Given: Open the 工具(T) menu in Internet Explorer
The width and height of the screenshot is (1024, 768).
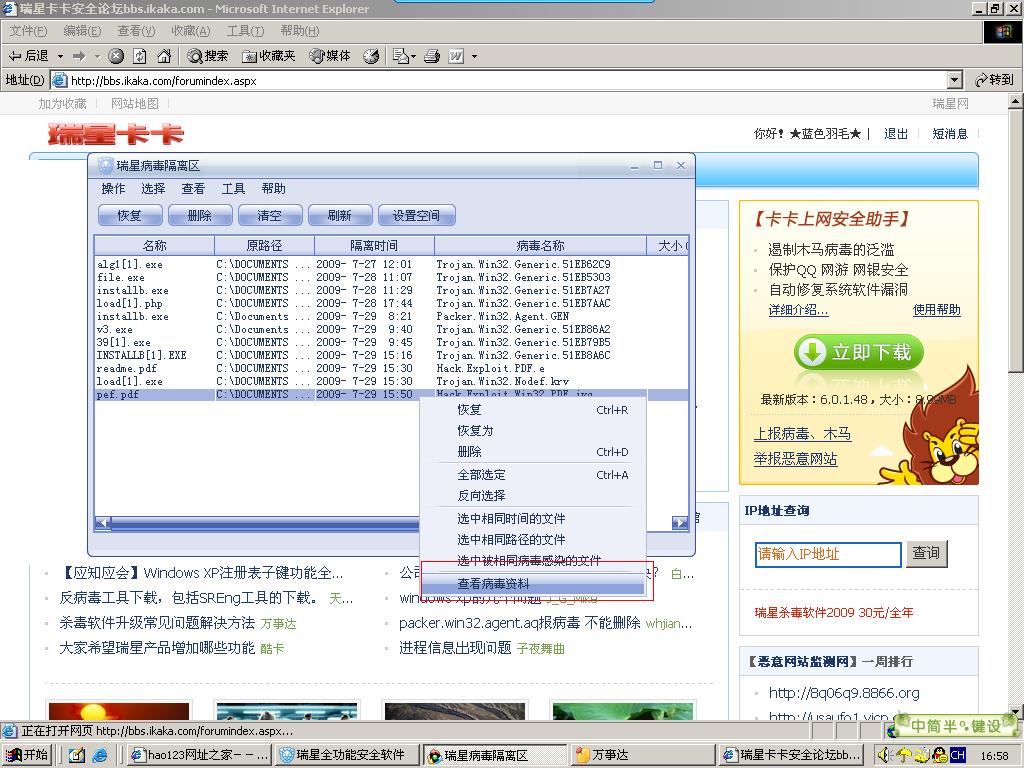Looking at the screenshot, I should tap(245, 31).
